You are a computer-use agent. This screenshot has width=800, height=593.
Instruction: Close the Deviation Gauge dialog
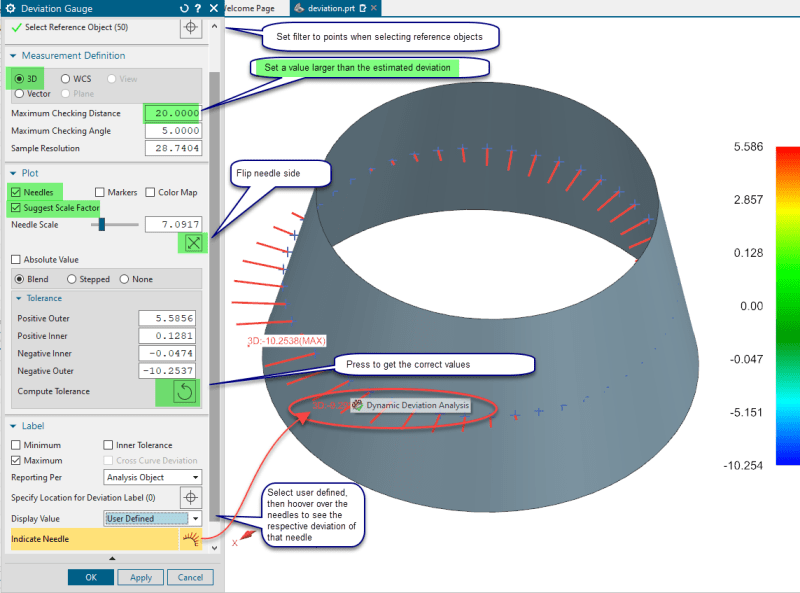(x=214, y=8)
